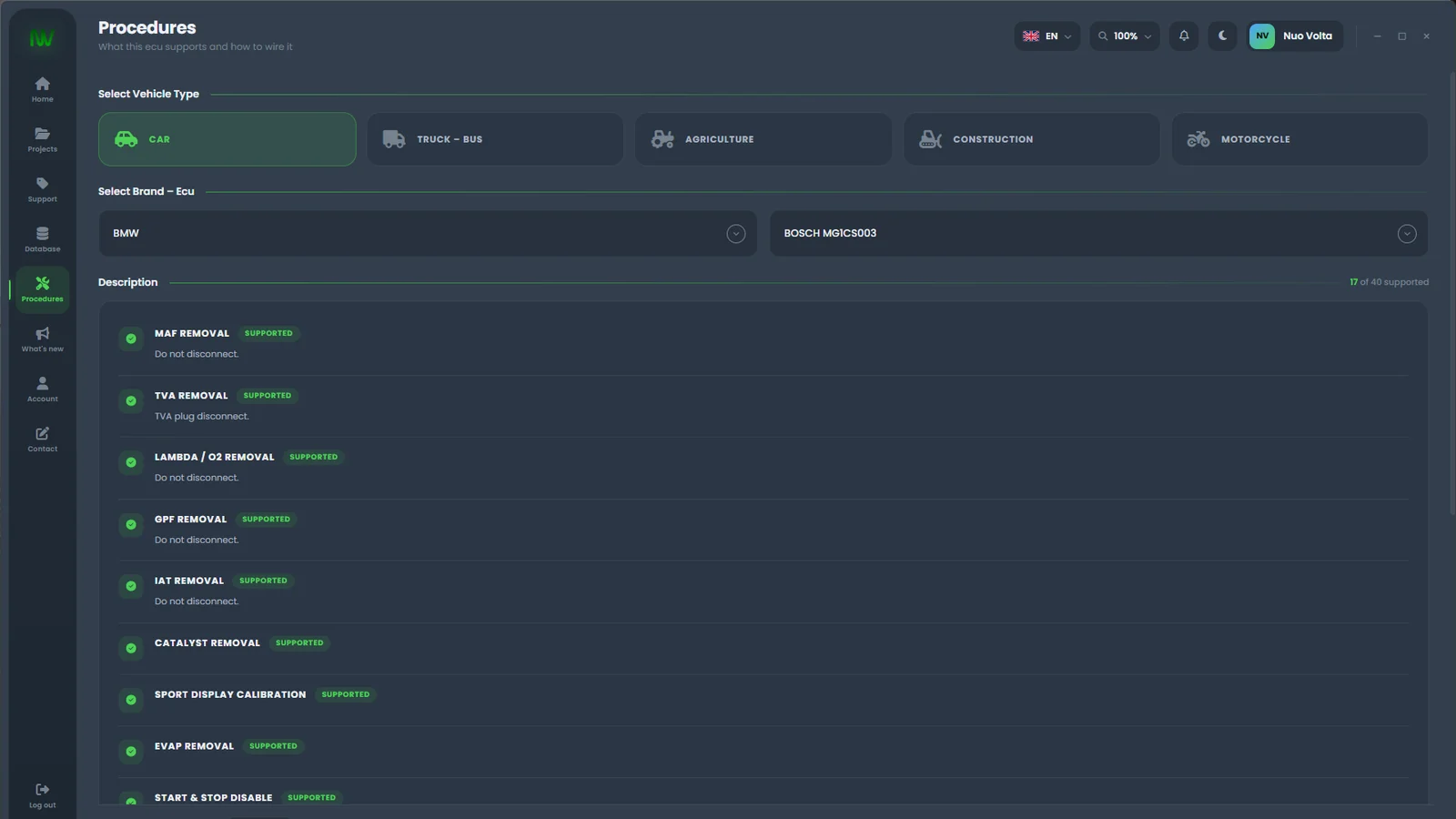Log out using the sidebar icon

pyautogui.click(x=42, y=795)
